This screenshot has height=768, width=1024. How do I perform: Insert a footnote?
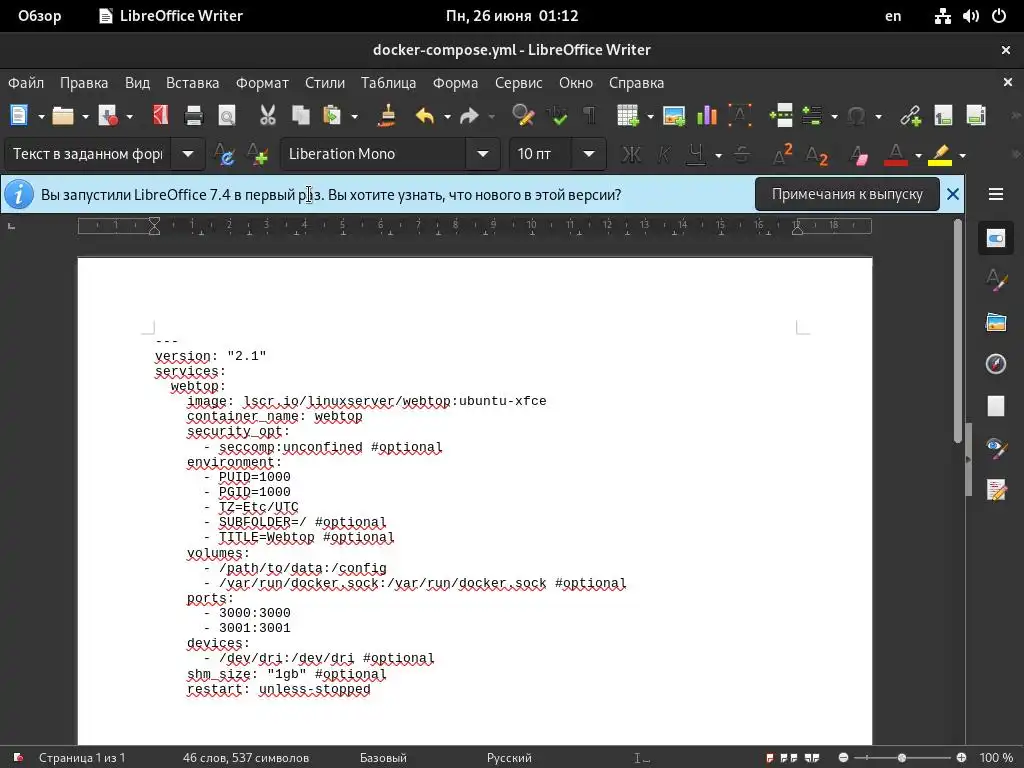[x=943, y=116]
